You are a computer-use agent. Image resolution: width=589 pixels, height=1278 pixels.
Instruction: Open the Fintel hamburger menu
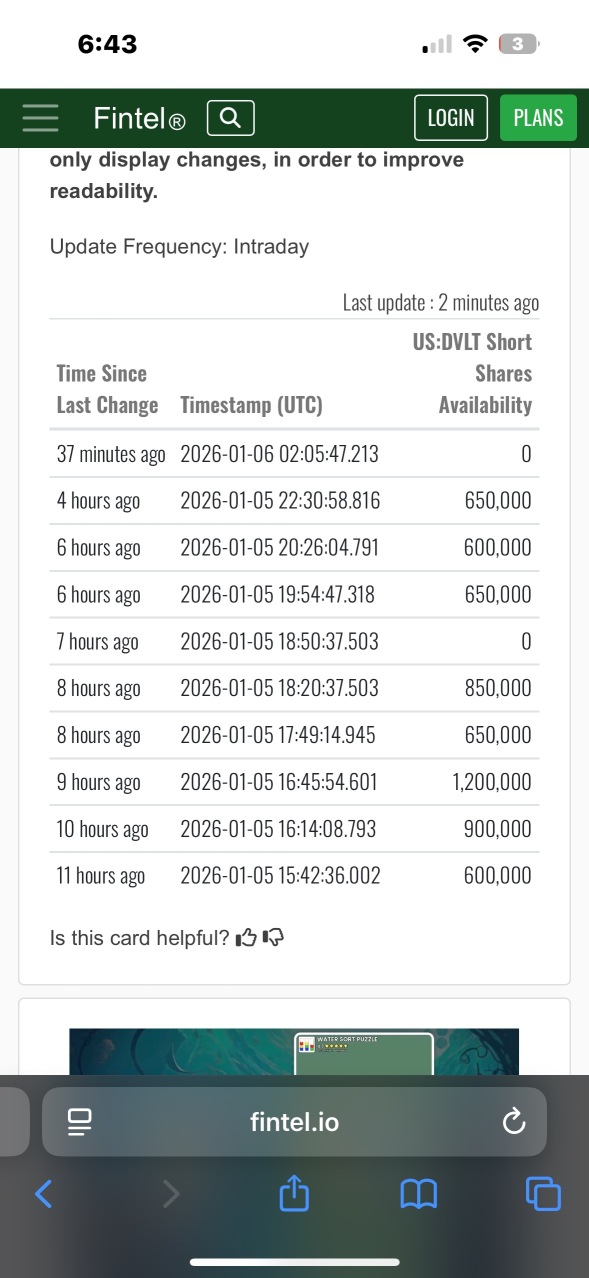[41, 118]
